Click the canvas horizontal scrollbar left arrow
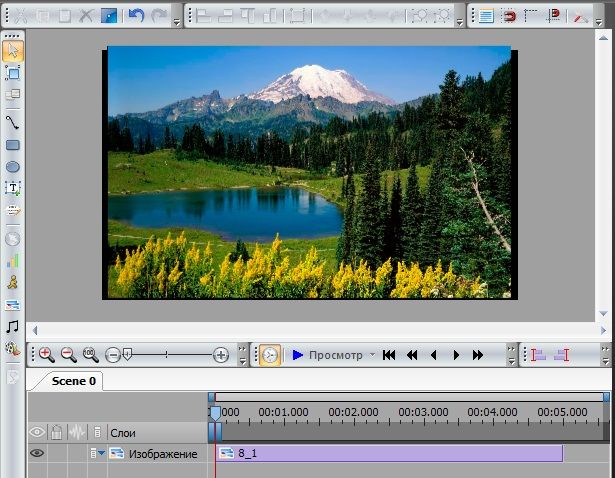615x478 pixels. pyautogui.click(x=35, y=331)
